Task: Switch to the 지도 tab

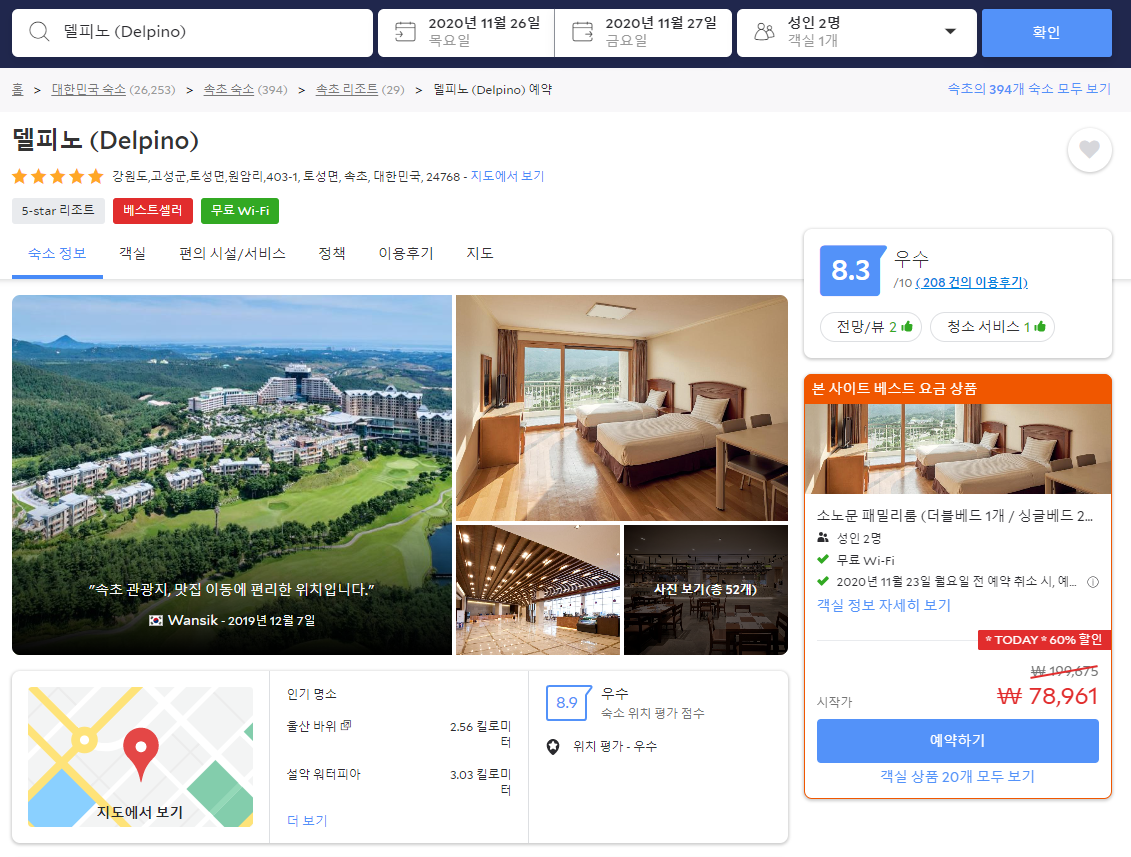Action: point(480,253)
